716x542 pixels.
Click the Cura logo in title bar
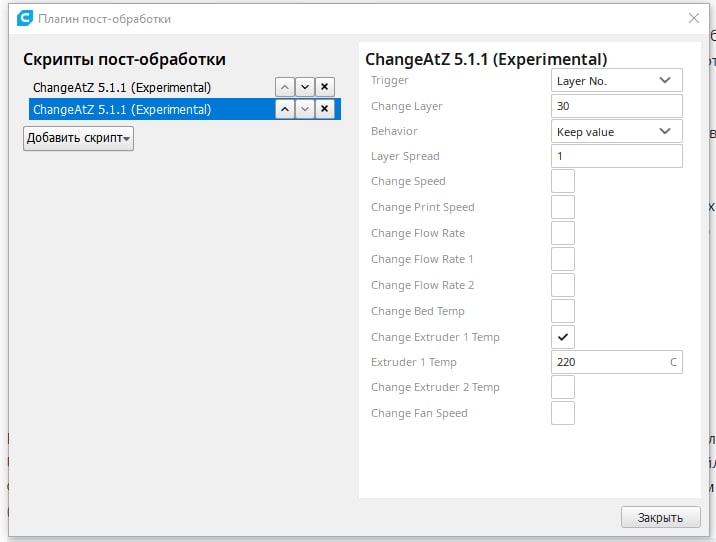coord(25,18)
